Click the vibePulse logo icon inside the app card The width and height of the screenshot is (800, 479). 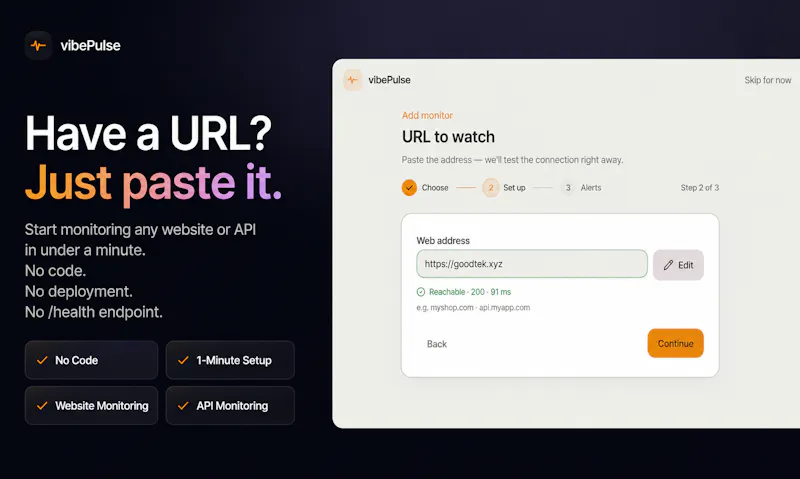[x=353, y=80]
